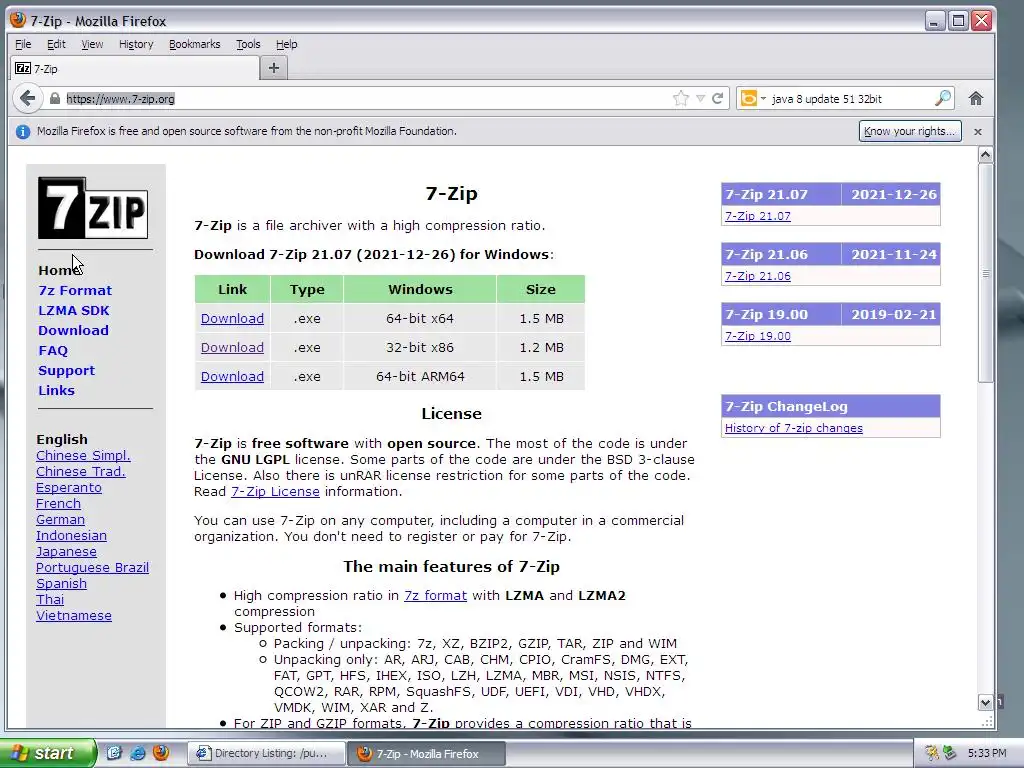Launch Firefox from quick launch icon
Image resolution: width=1024 pixels, height=768 pixels.
(161, 753)
